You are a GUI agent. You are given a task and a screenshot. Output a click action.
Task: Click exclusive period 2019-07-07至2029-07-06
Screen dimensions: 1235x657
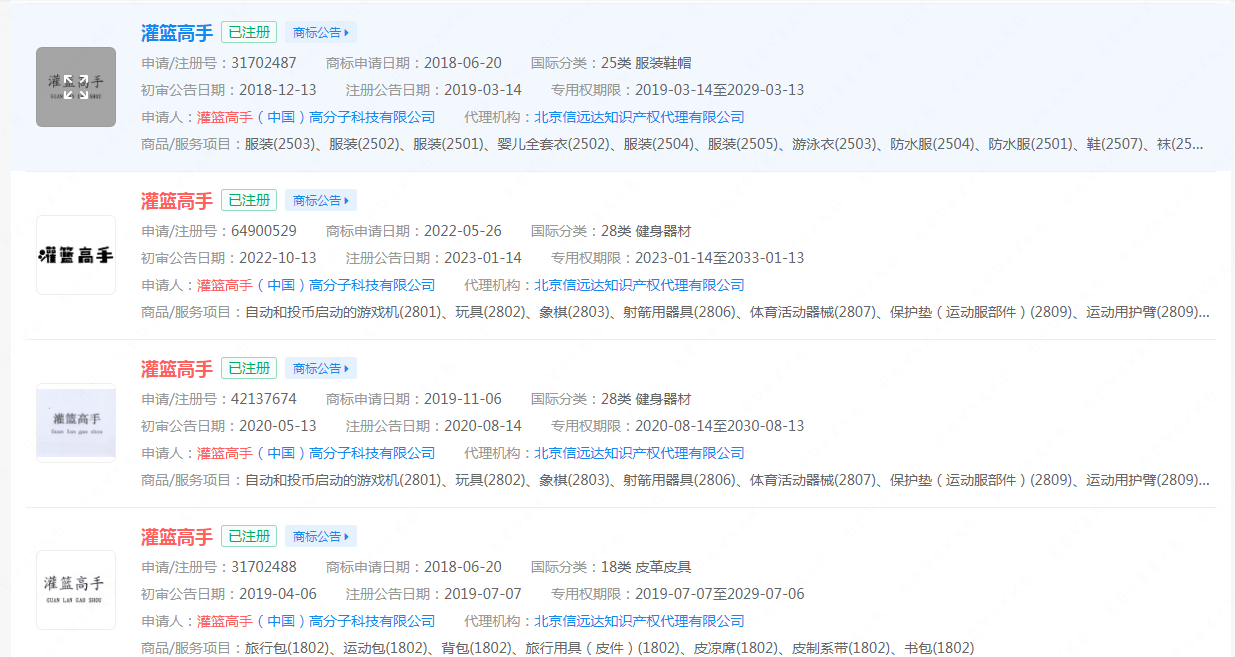tap(720, 593)
